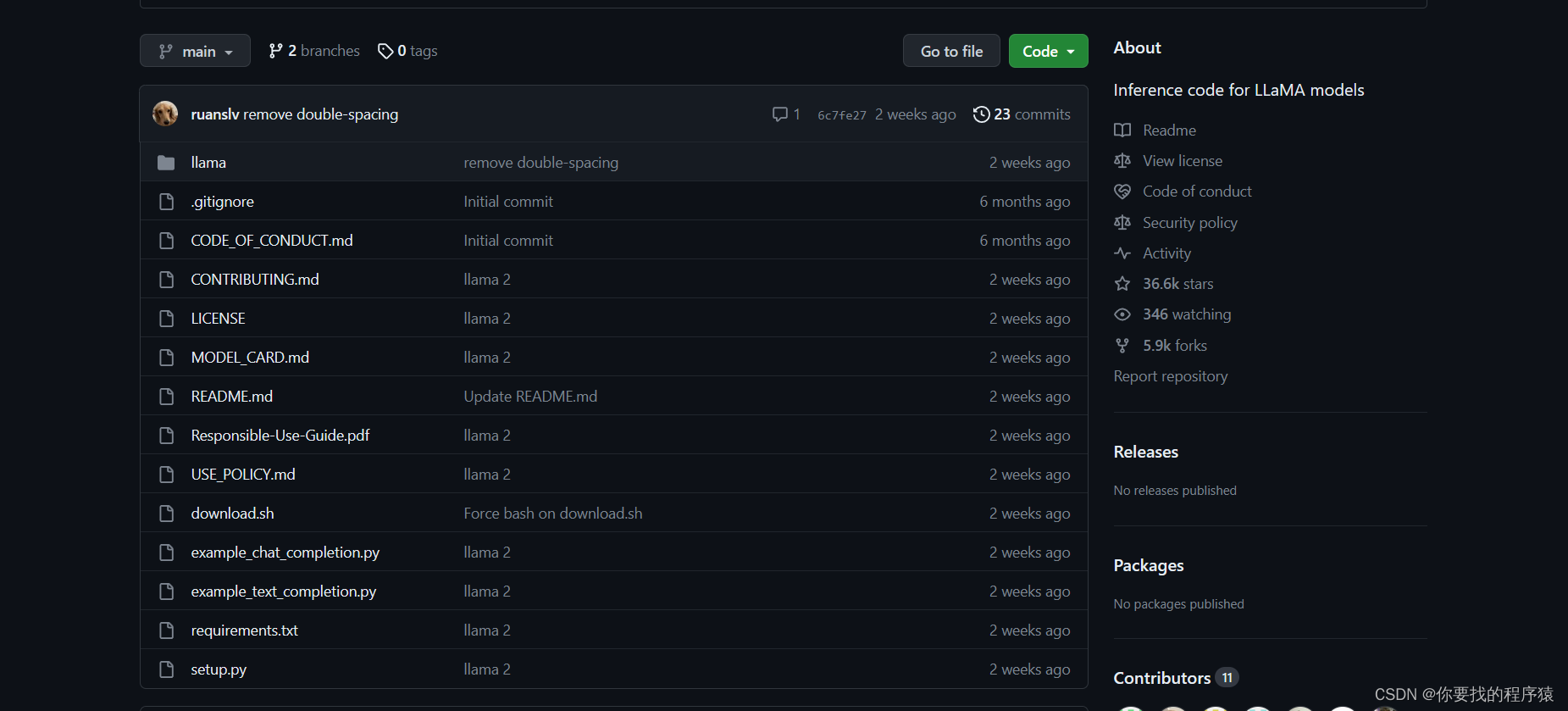Click the CONTRIBUTING.md file icon

point(167,279)
